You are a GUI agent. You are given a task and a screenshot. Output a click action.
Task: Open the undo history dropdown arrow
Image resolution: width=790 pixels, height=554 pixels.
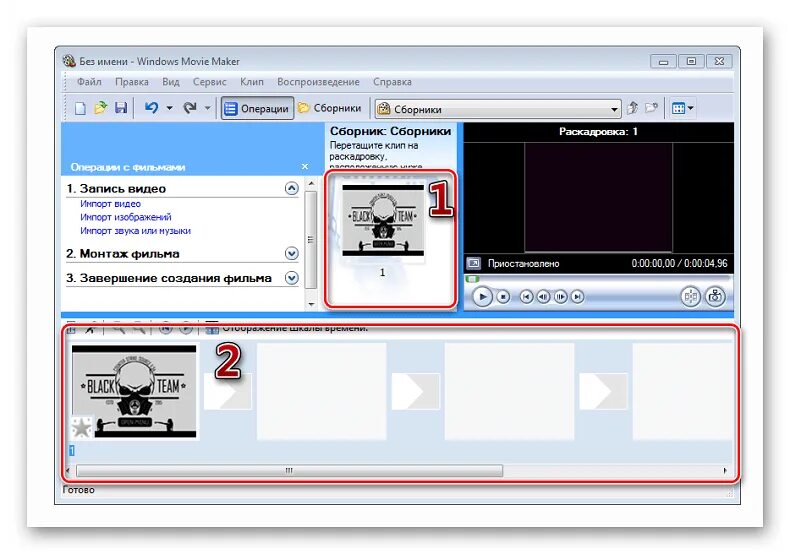169,108
